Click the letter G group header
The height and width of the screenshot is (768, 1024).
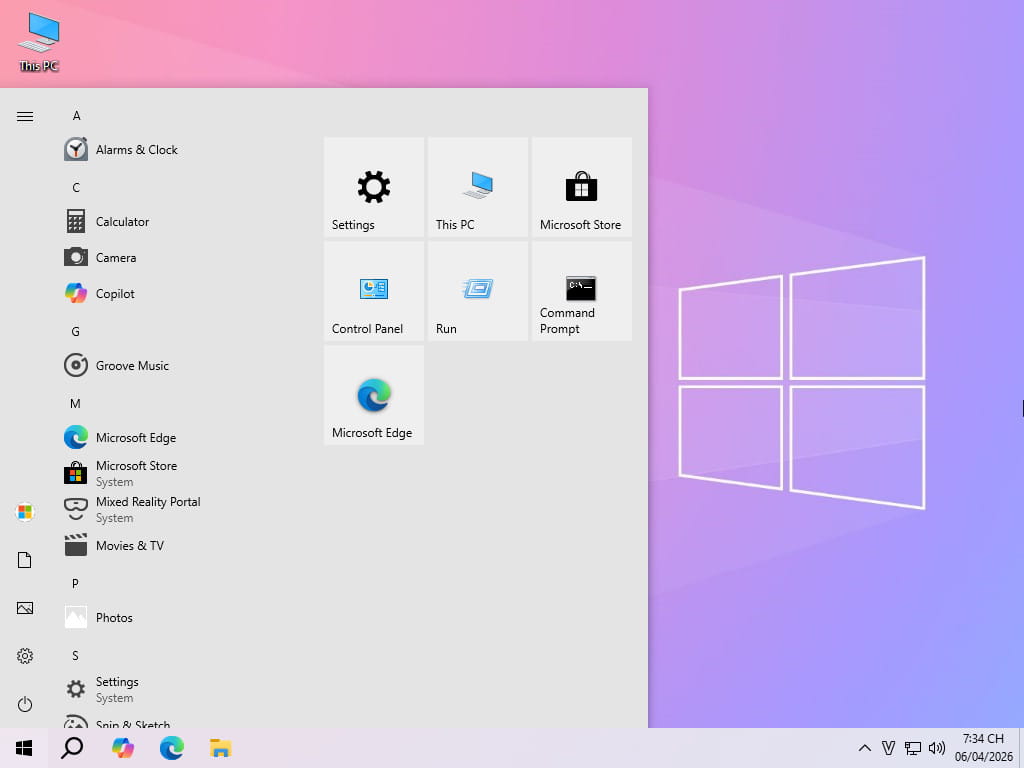[x=76, y=331]
